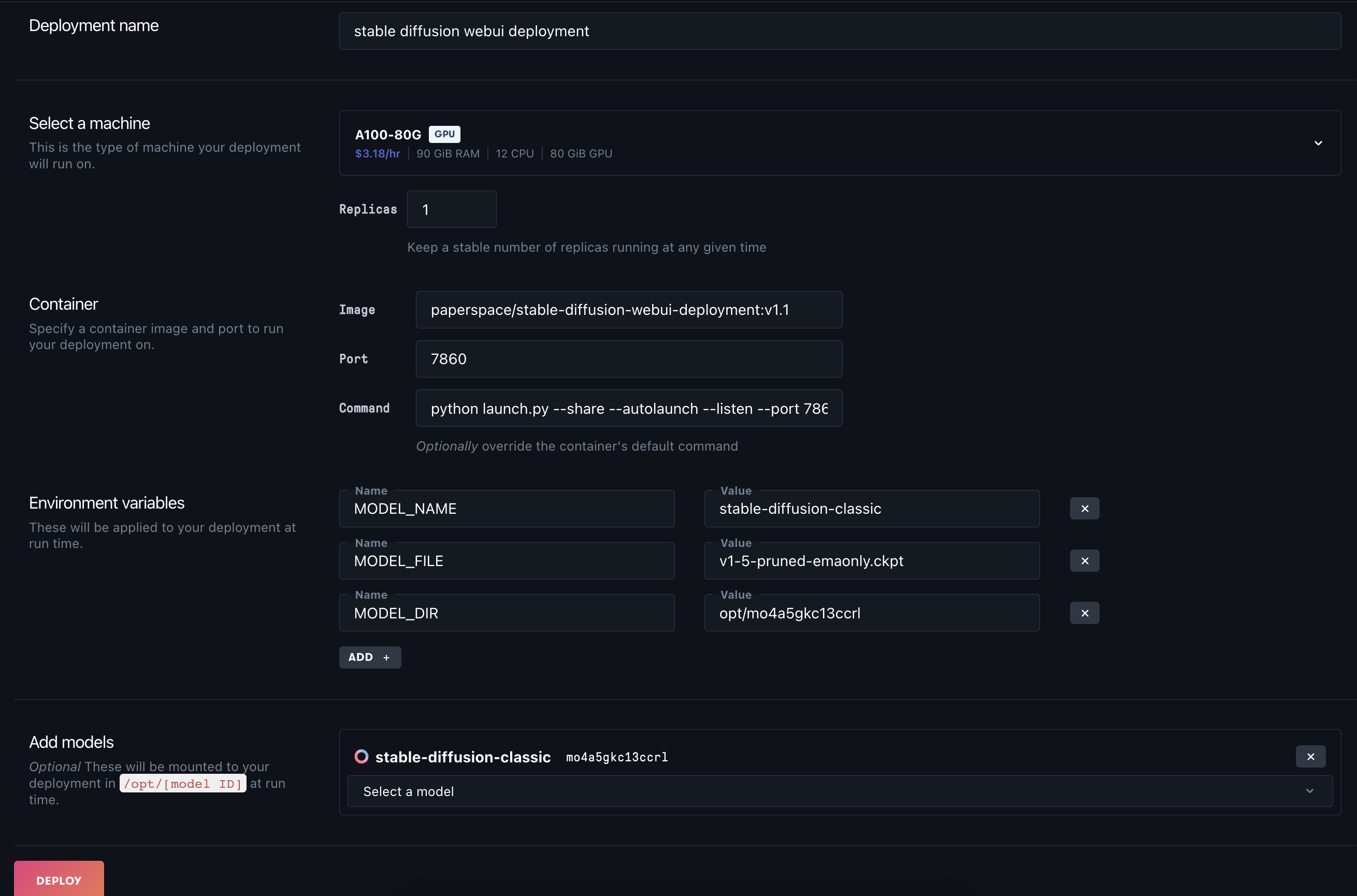1357x896 pixels.
Task: Click the Command override field
Action: click(x=628, y=408)
